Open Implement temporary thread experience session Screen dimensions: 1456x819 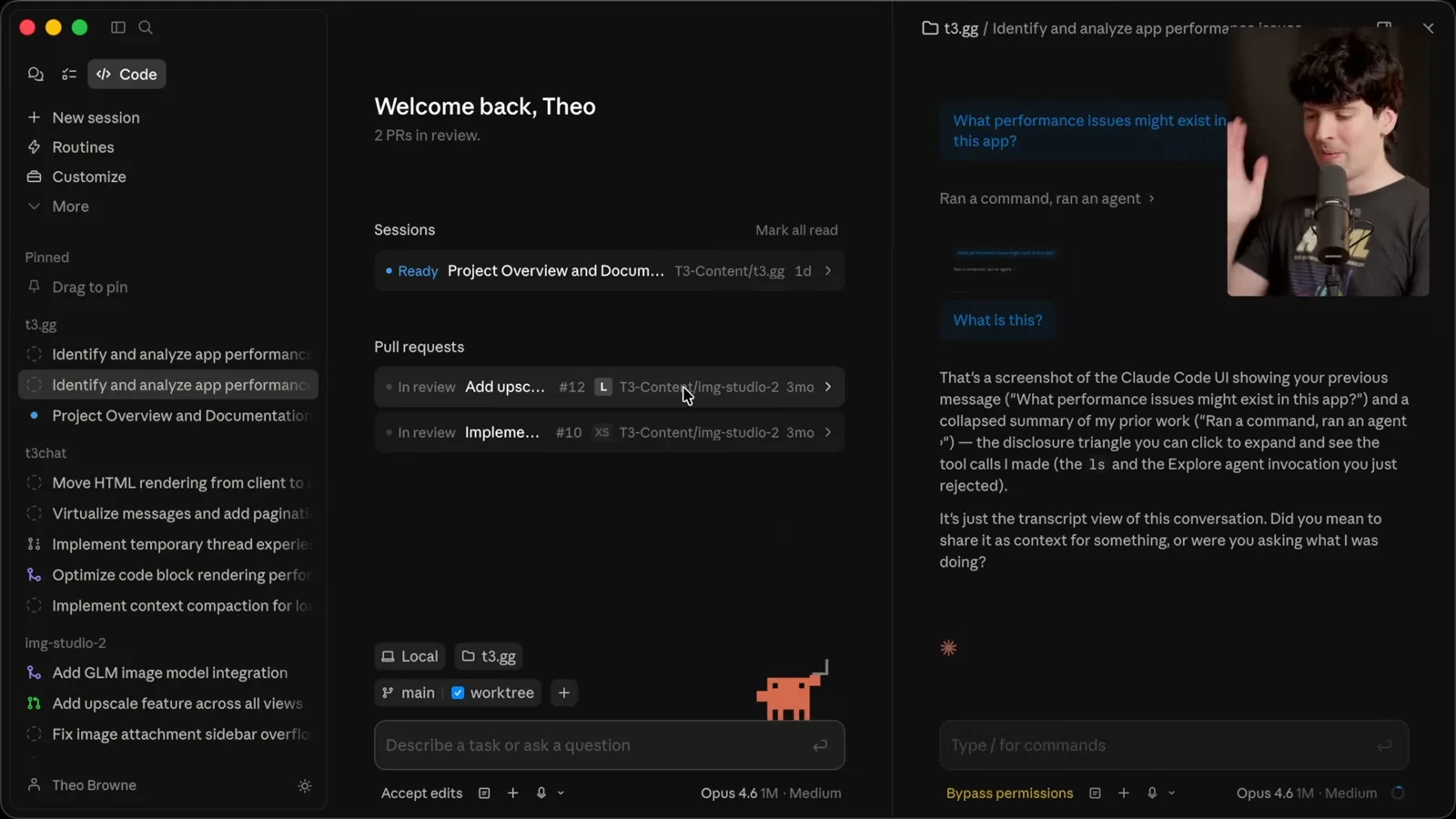point(168,544)
